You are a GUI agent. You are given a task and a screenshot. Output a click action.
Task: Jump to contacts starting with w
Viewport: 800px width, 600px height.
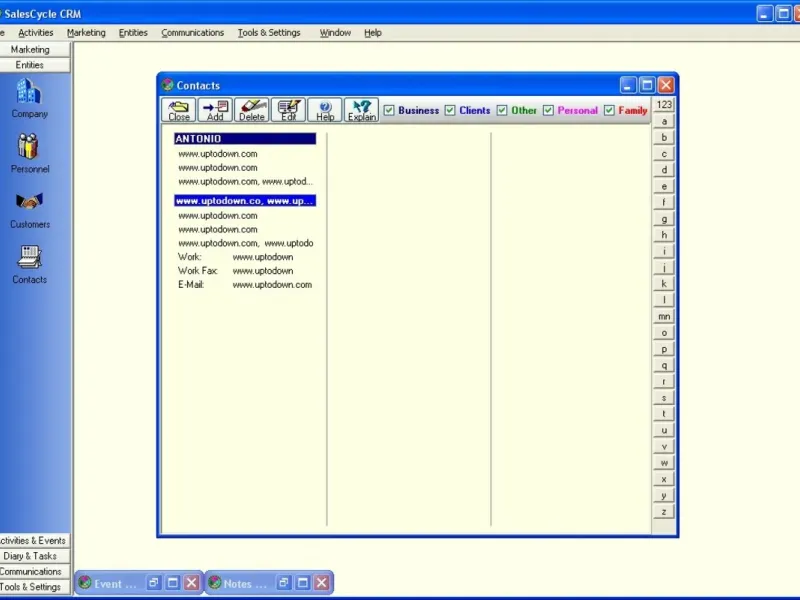click(x=664, y=463)
